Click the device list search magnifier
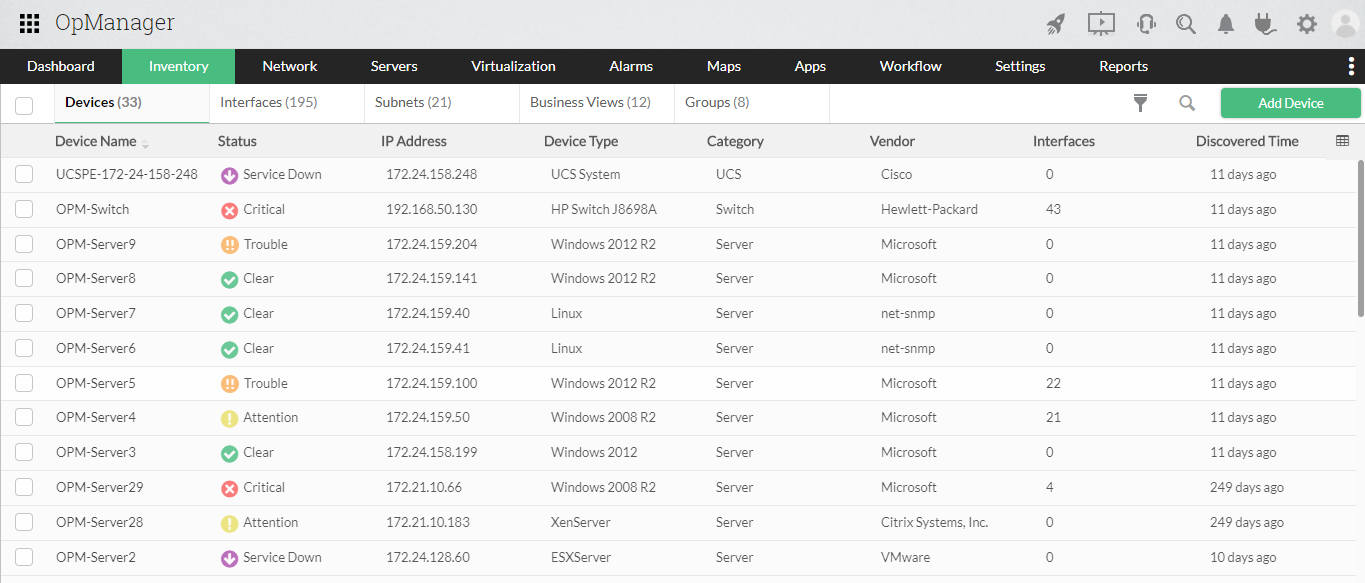The height and width of the screenshot is (583, 1365). tap(1187, 103)
